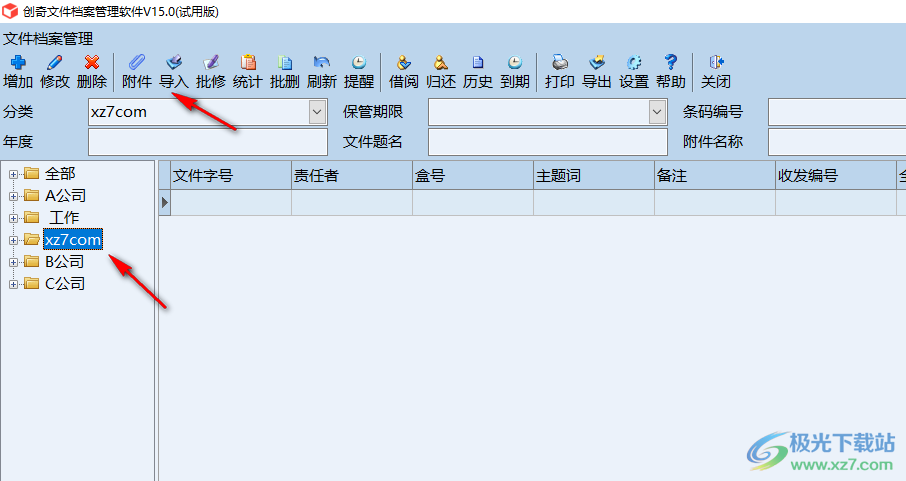
Task: Click the app logo in the title bar
Action: pyautogui.click(x=10, y=11)
